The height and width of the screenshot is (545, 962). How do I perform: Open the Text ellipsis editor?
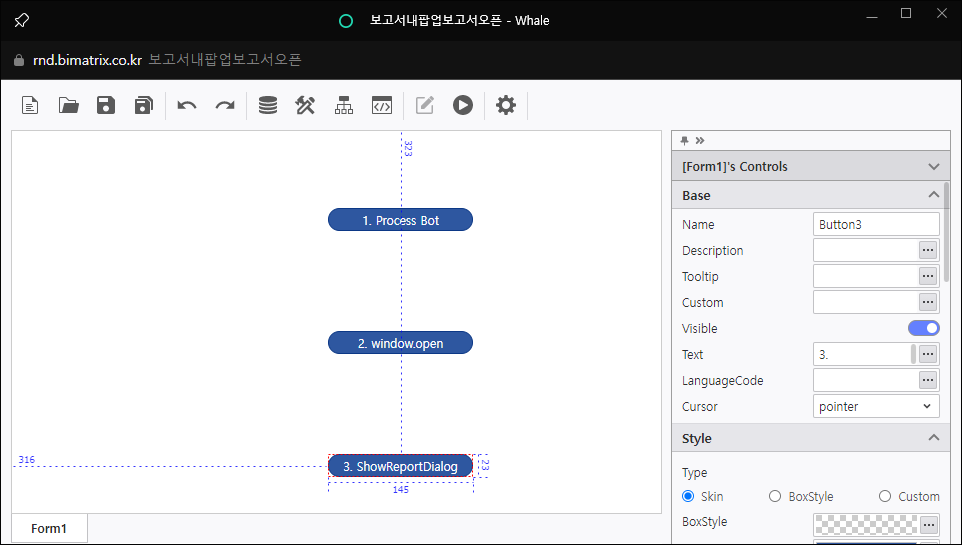coord(928,354)
